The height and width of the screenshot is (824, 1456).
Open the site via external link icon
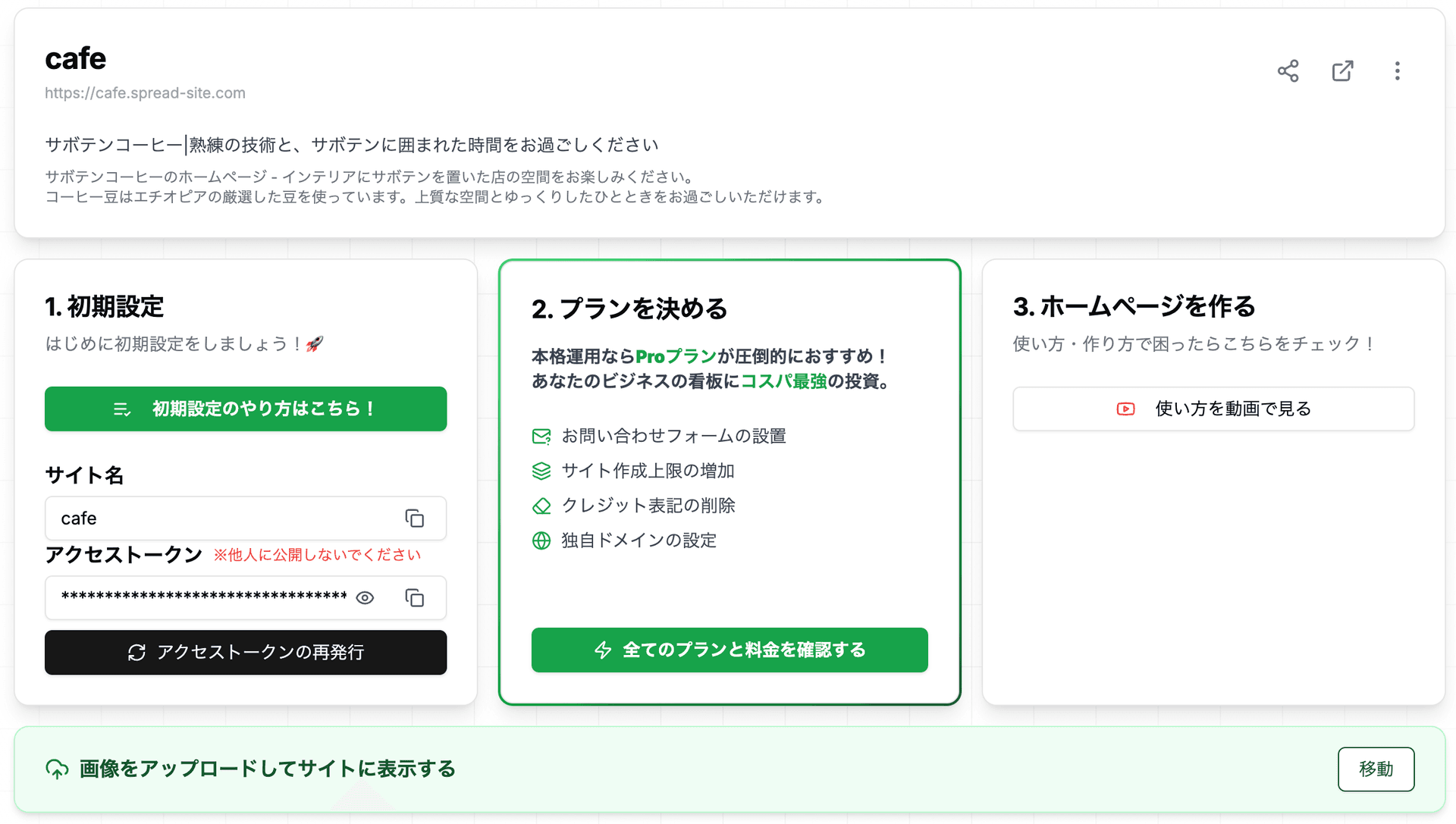coord(1342,70)
